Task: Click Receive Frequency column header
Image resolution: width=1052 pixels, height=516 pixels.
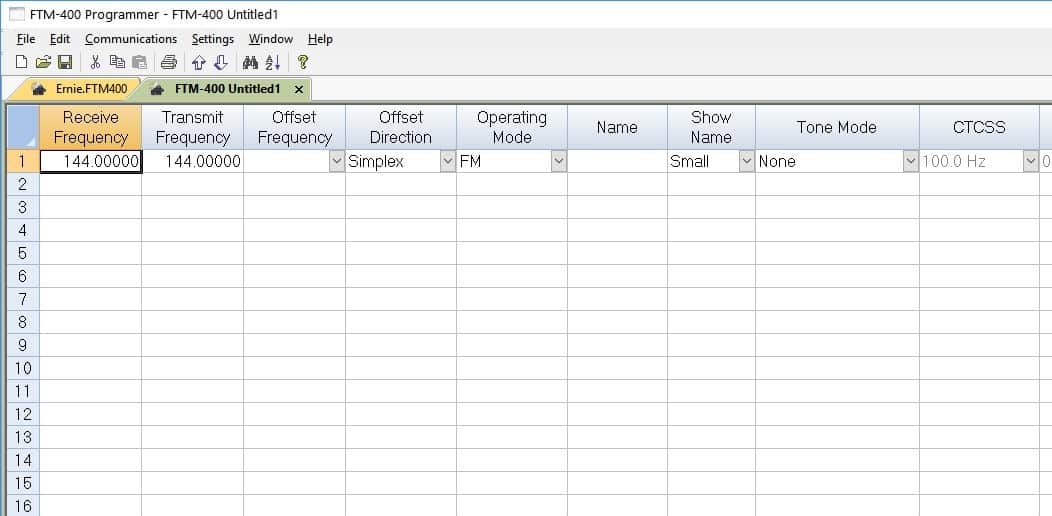Action: 91,127
